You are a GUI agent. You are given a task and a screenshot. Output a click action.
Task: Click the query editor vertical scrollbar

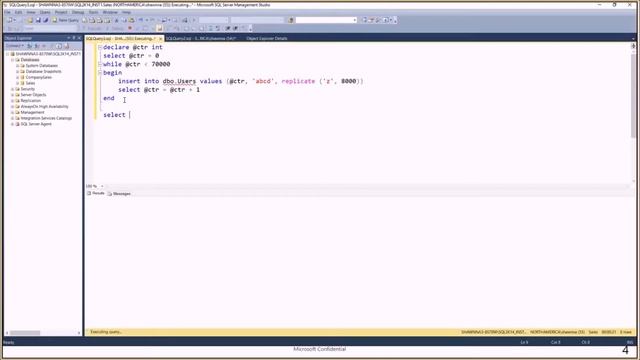[633, 96]
